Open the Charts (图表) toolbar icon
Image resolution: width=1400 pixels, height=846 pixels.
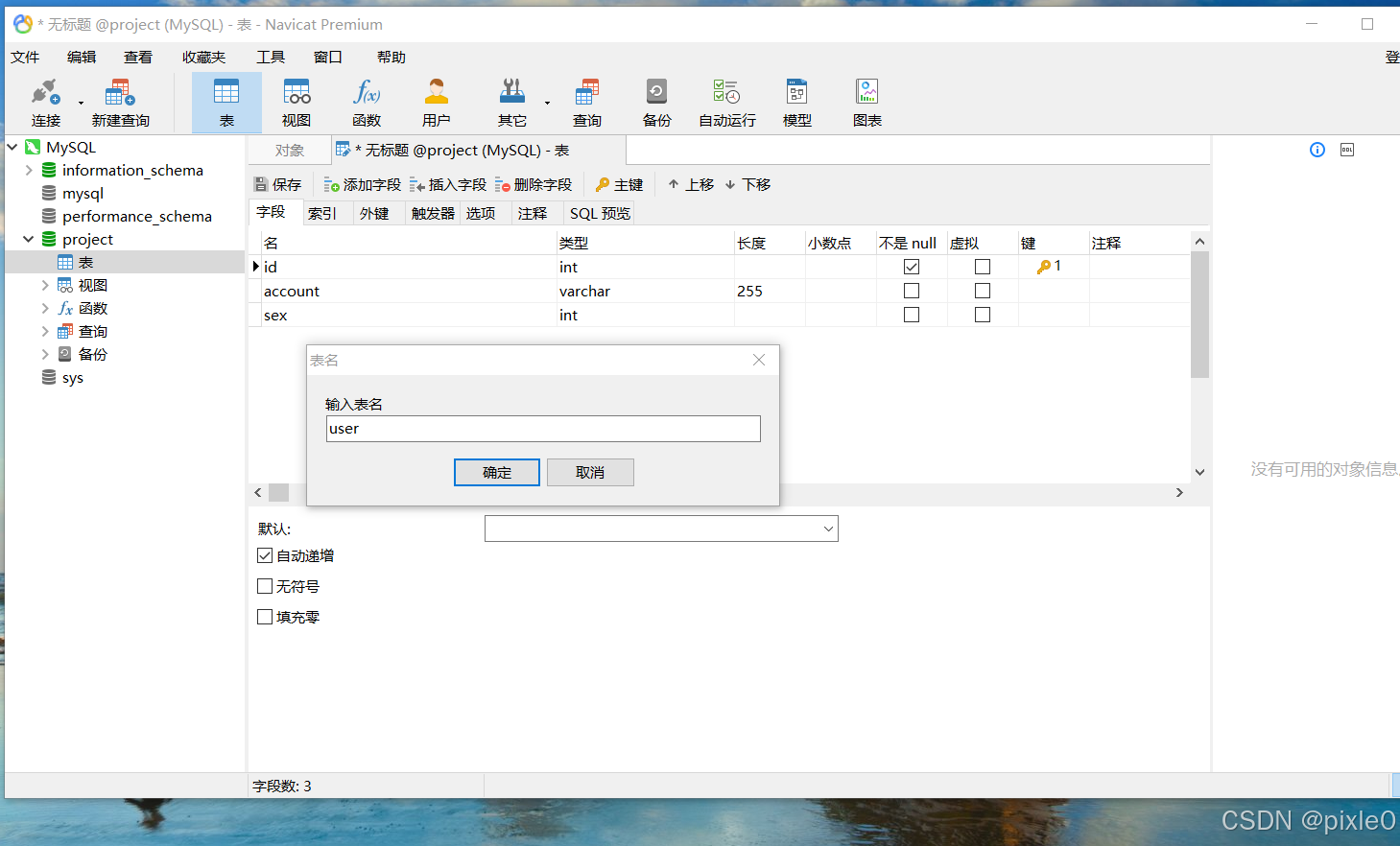tap(867, 103)
